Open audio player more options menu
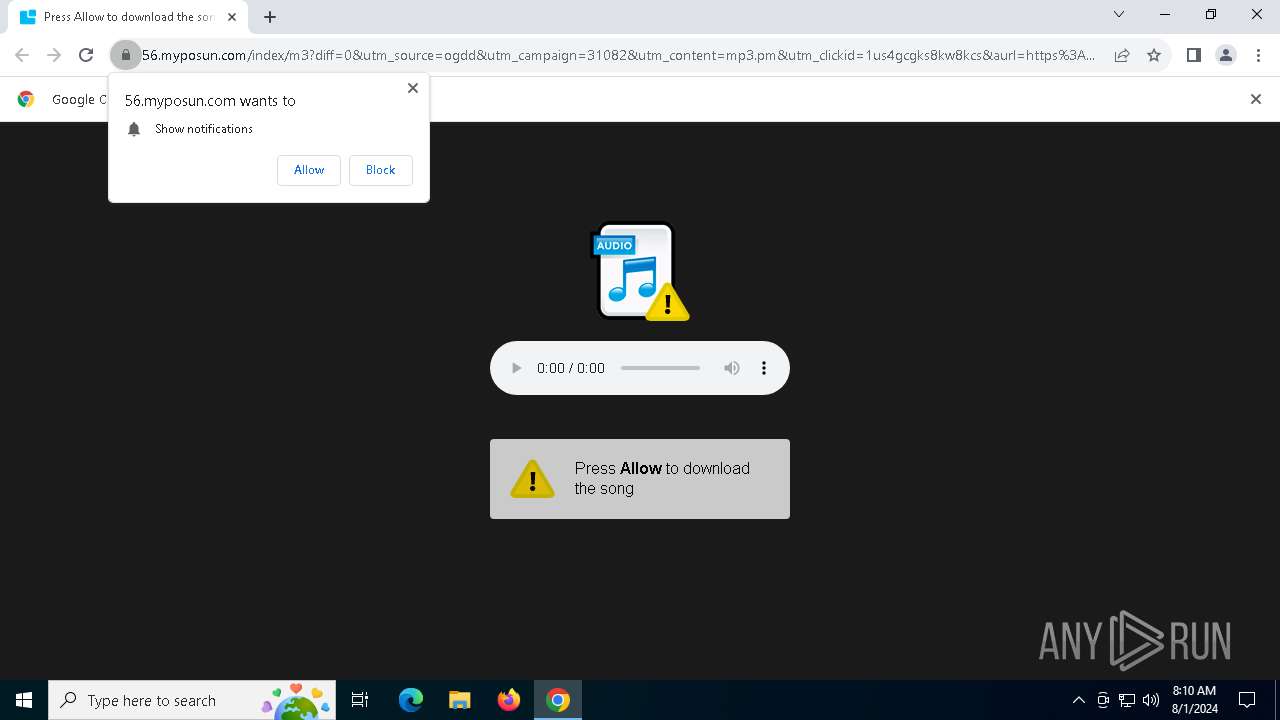The height and width of the screenshot is (720, 1280). (764, 368)
